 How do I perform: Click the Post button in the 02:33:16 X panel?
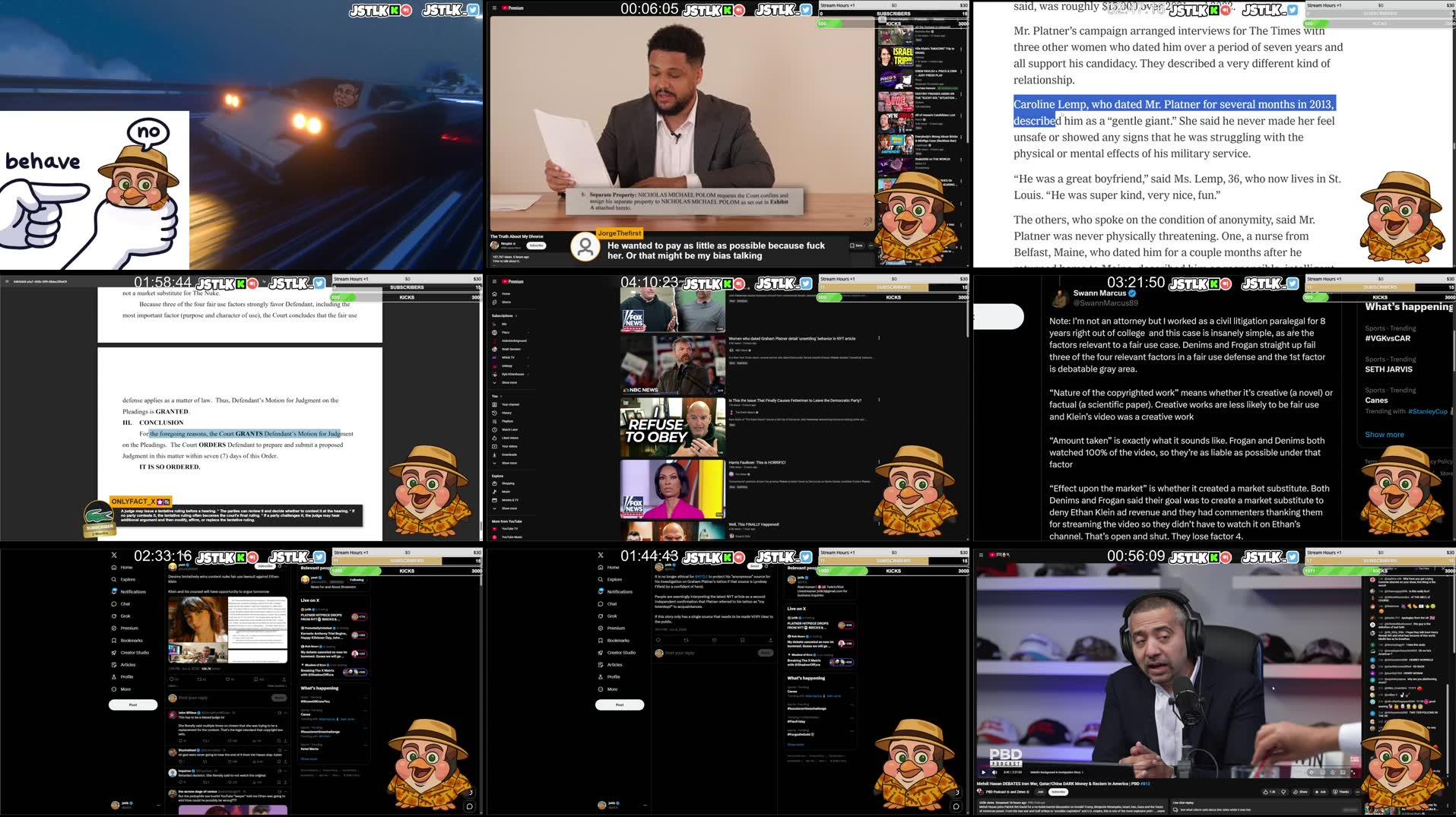133,705
